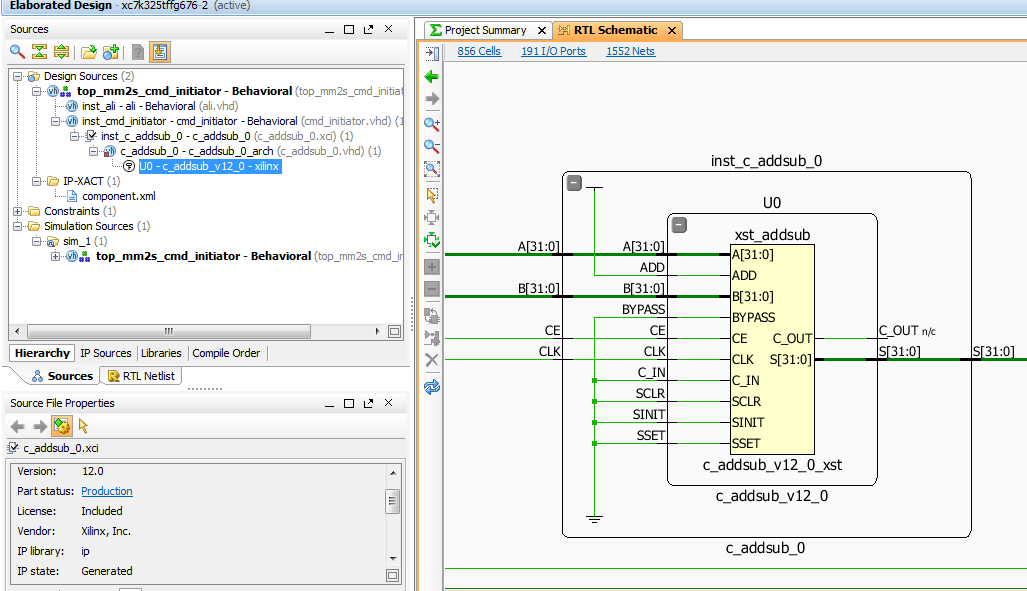Toggle the highlighted gear button in Source File Properties
Viewport: 1027px width, 591px height.
tap(61, 426)
